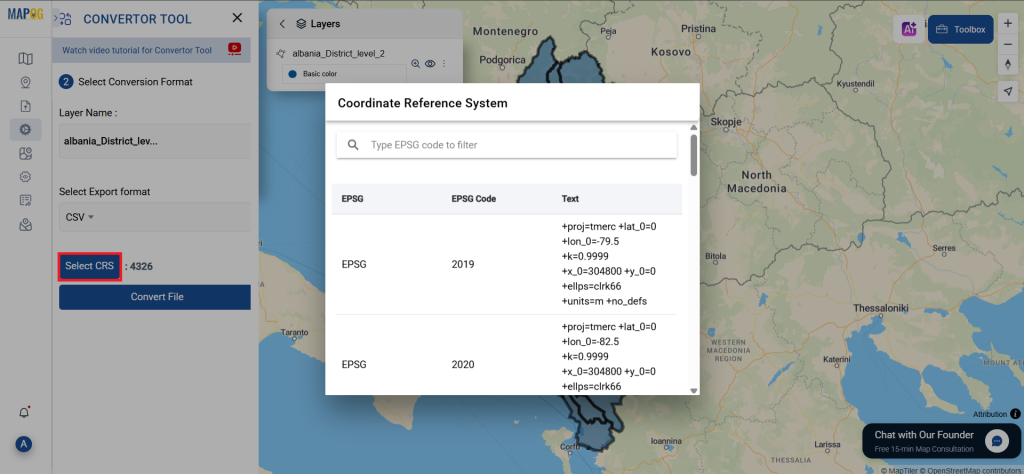
Task: Open the settings cog icon in sidebar
Action: 25,176
